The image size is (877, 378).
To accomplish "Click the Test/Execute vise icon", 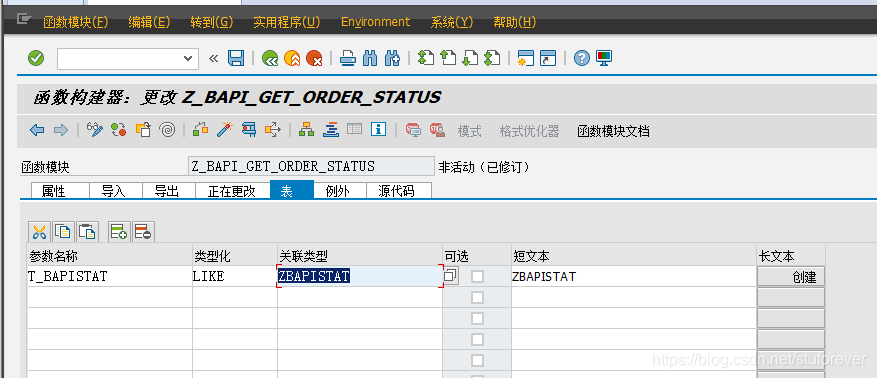I will [x=249, y=130].
